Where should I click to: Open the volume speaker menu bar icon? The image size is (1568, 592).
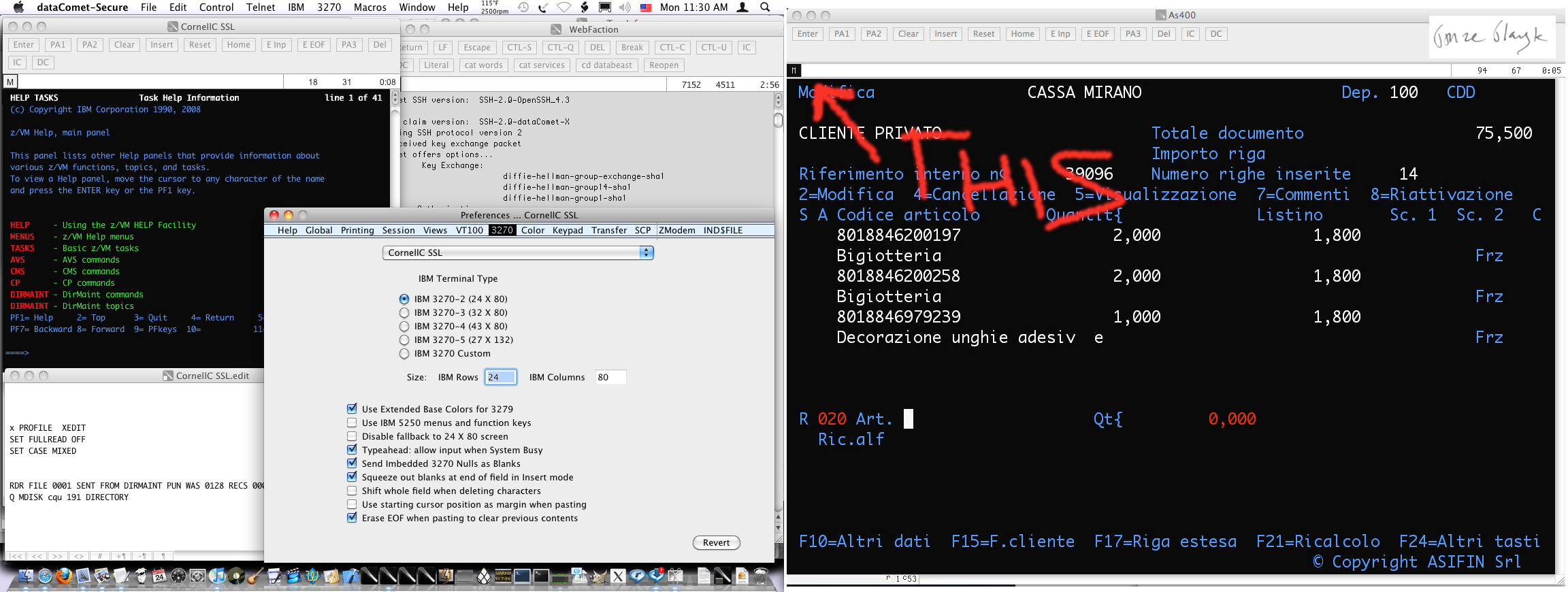point(625,7)
